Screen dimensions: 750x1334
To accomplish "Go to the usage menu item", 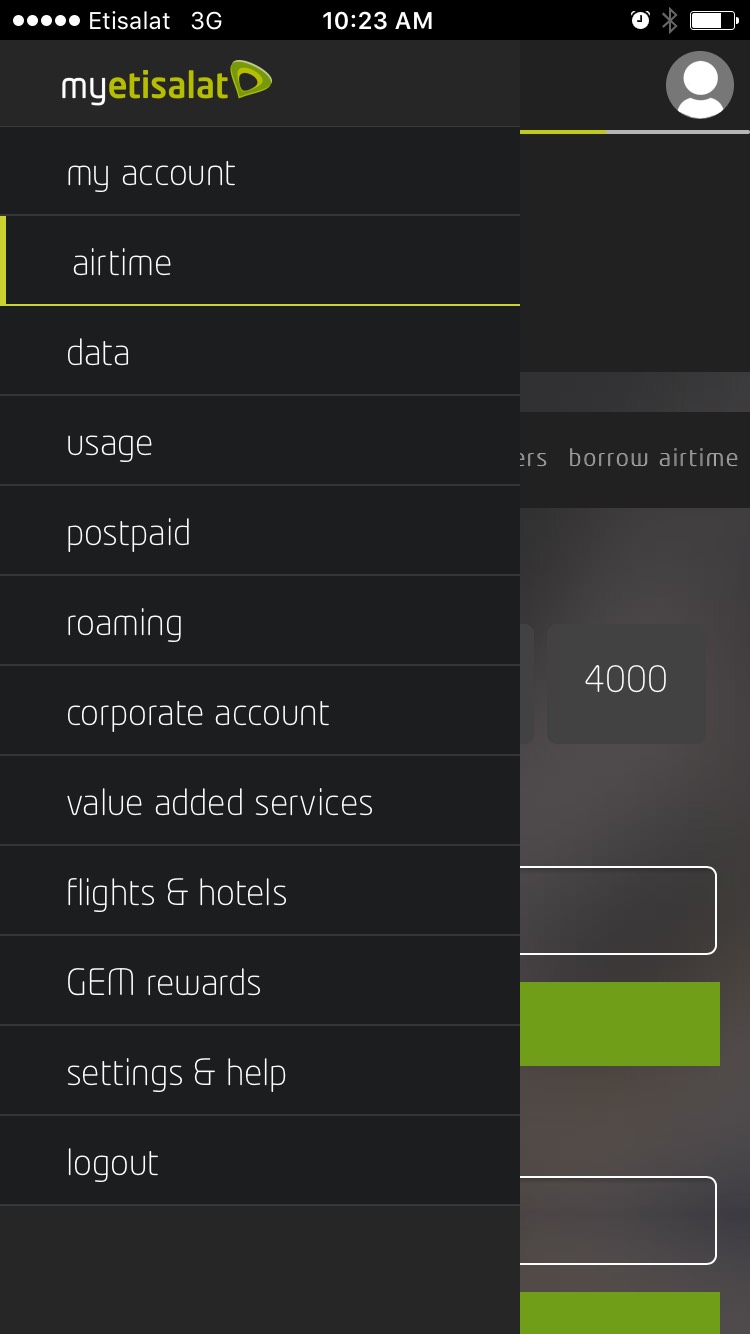I will 260,442.
